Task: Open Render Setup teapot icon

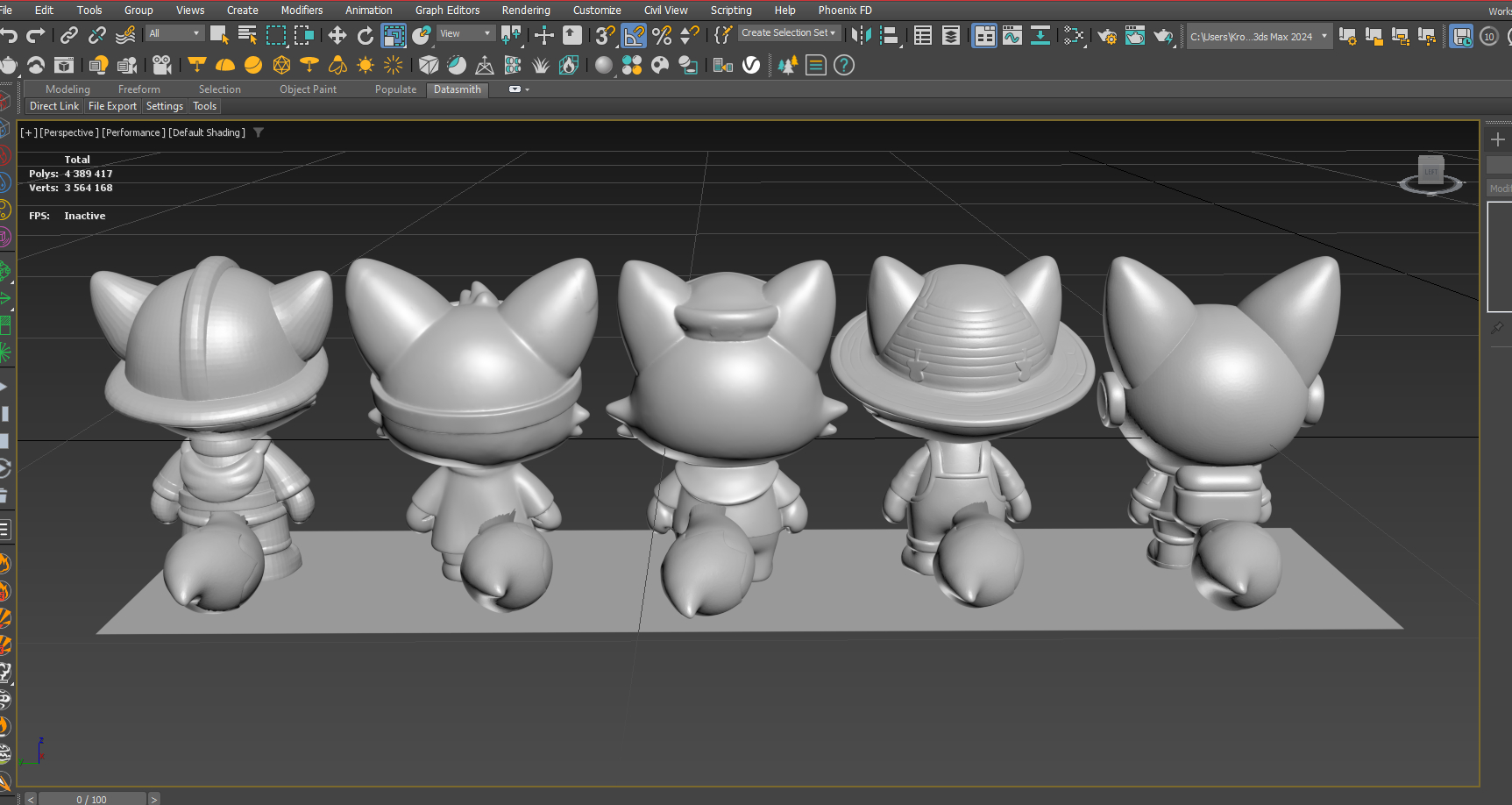Action: click(1107, 35)
